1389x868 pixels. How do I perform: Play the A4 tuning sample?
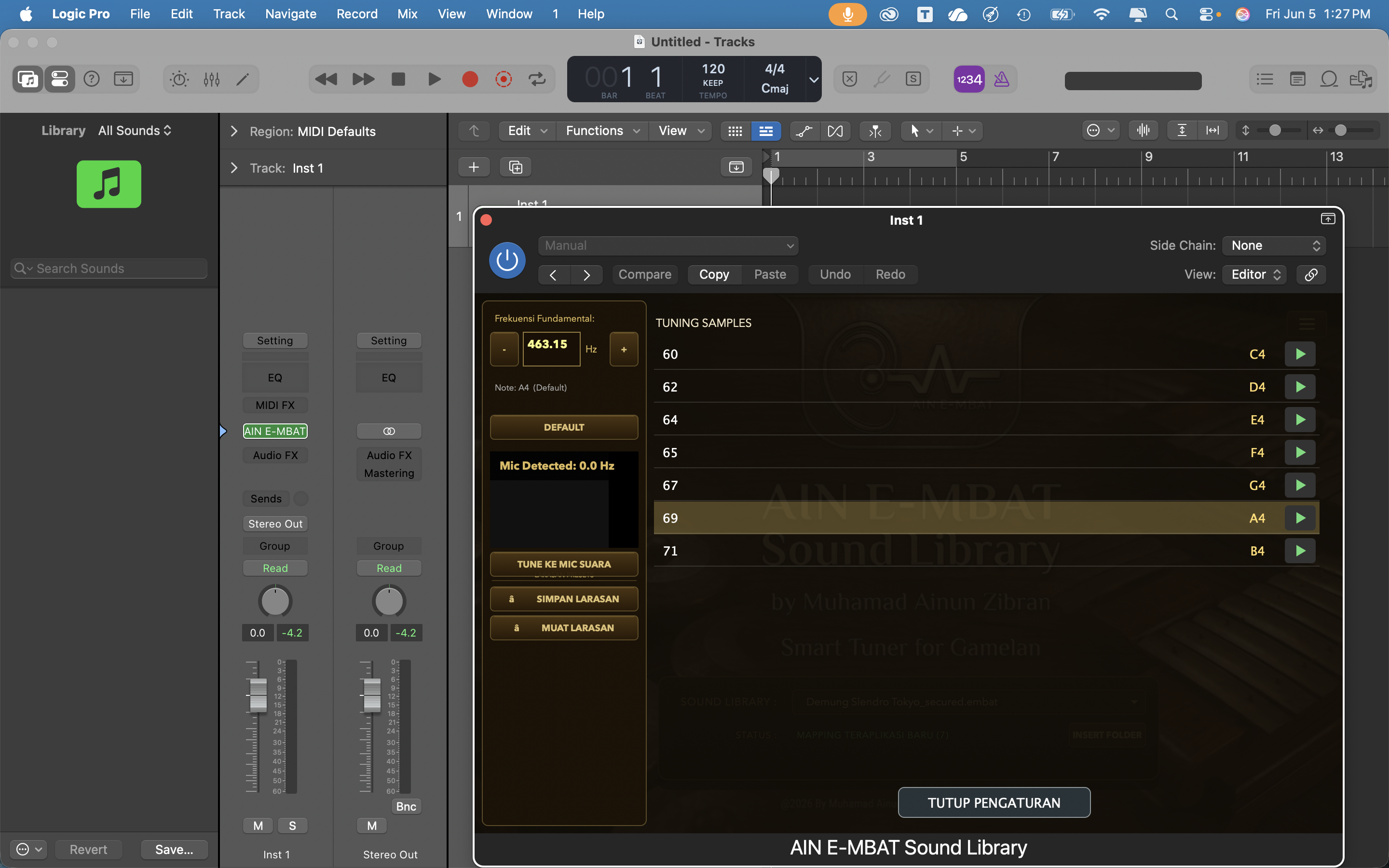click(x=1300, y=518)
